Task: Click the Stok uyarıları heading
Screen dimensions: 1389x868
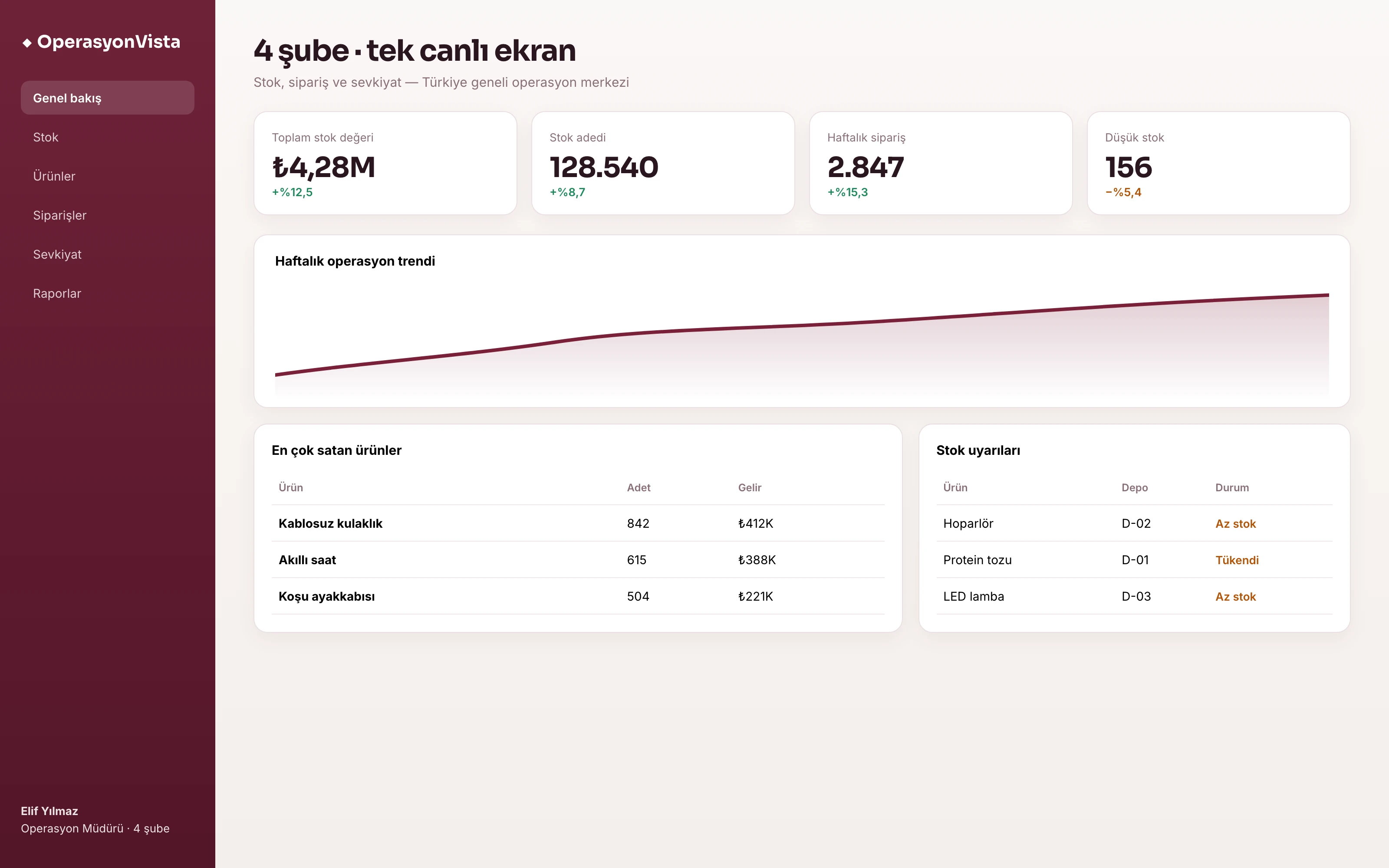Action: (978, 450)
